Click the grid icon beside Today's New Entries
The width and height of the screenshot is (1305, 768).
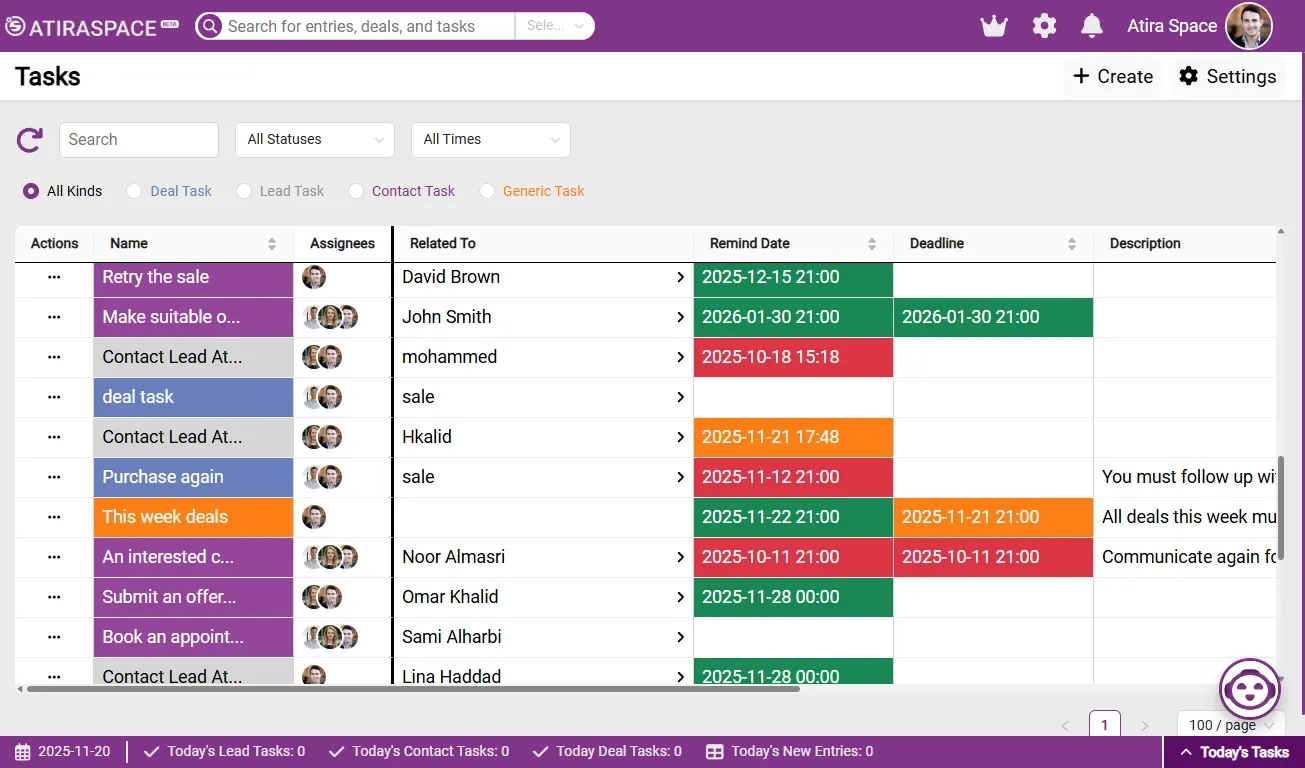click(x=714, y=751)
